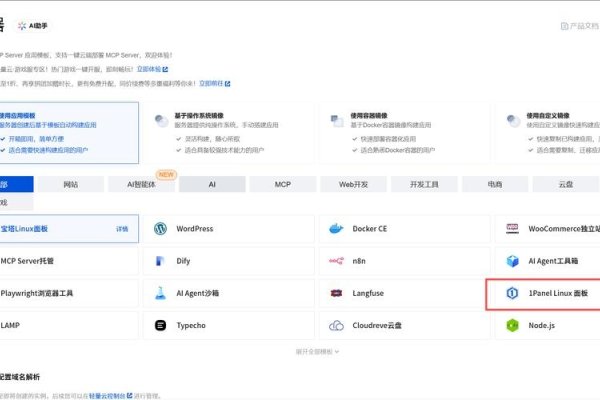
Task: Expand 展开全部模板 to show all templates
Action: [317, 351]
